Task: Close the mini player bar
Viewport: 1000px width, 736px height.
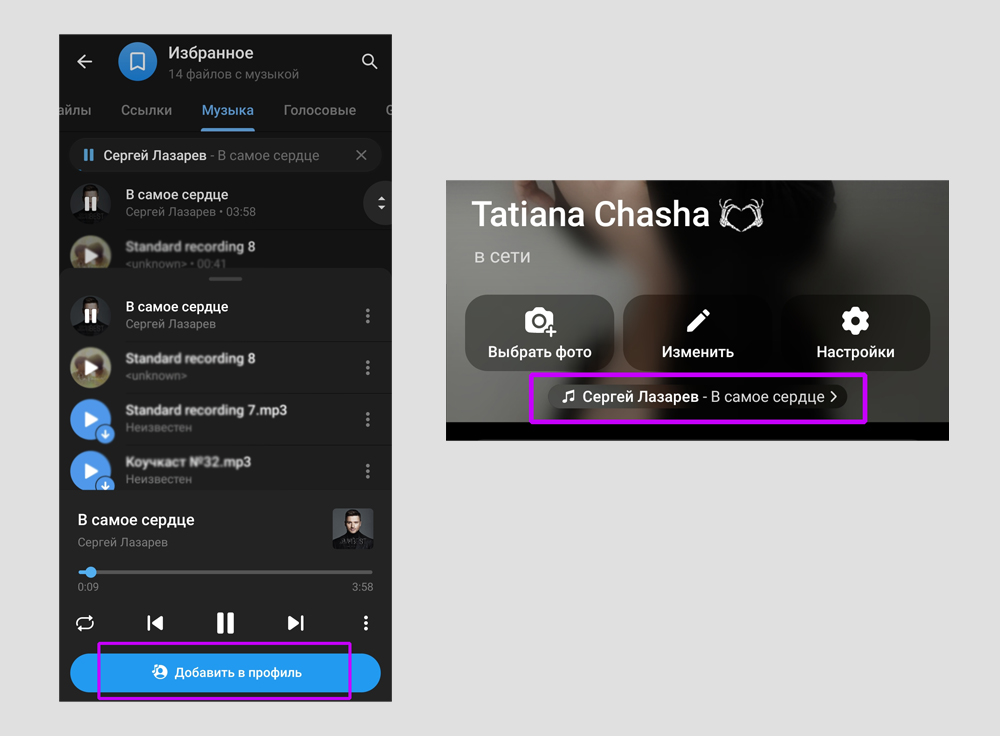Action: [361, 155]
